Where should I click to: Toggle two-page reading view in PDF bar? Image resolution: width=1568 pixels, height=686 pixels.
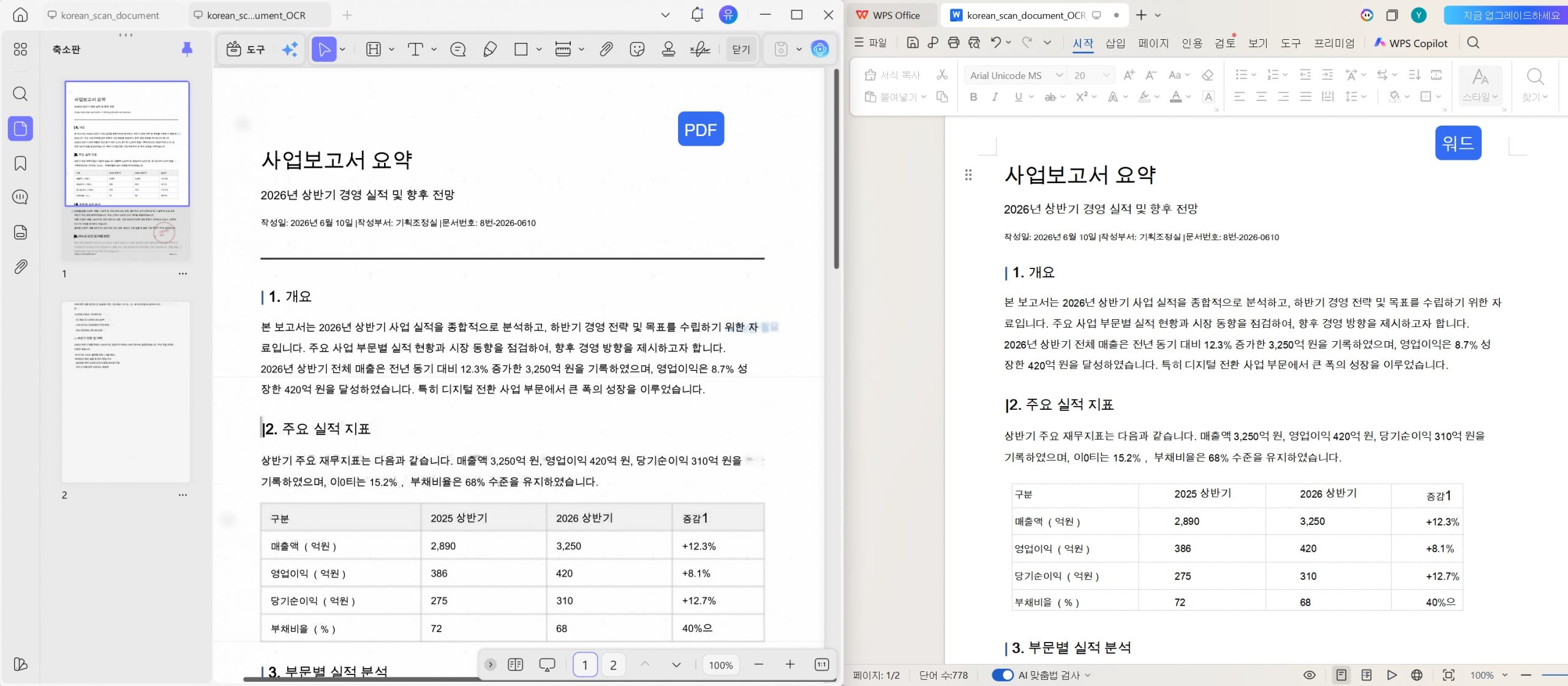click(515, 665)
